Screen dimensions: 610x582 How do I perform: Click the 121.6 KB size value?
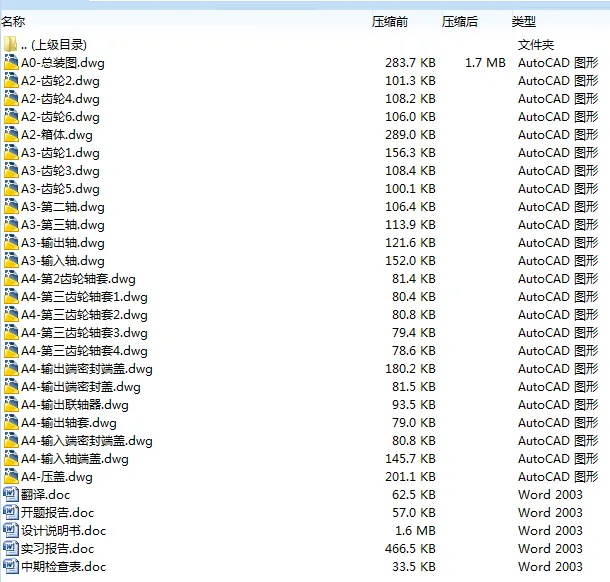[410, 242]
